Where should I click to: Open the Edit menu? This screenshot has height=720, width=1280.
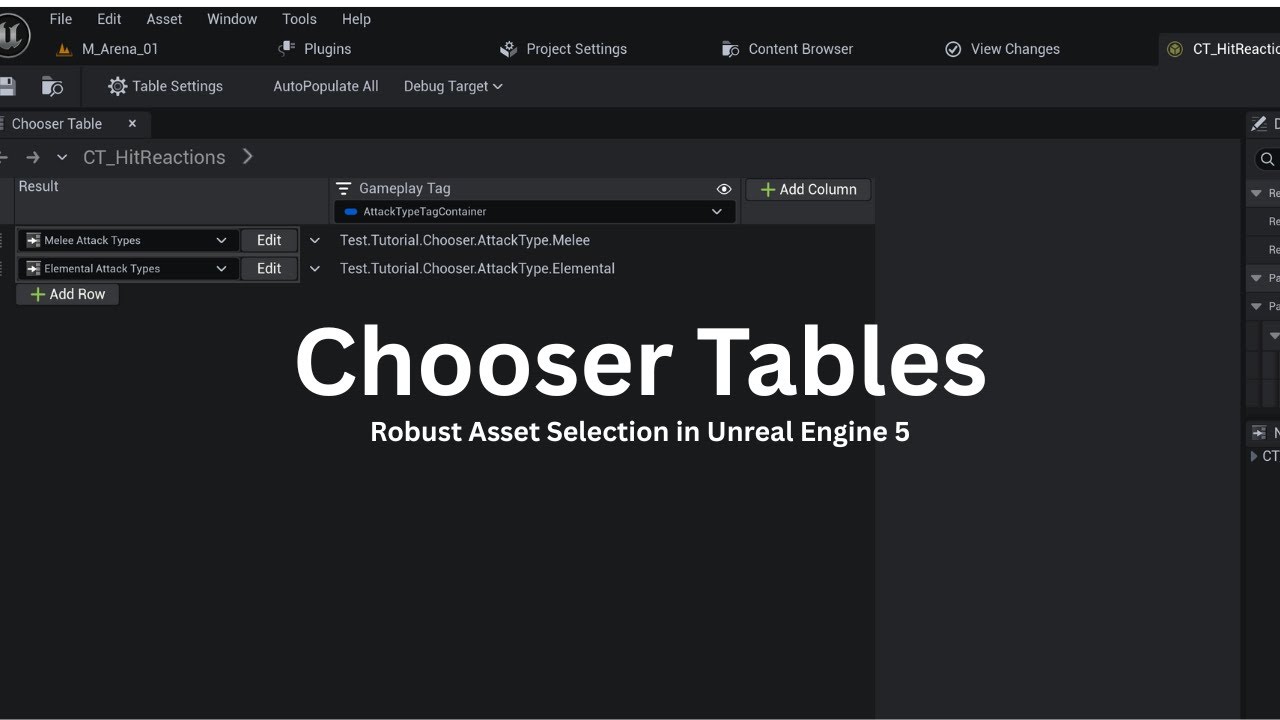pyautogui.click(x=109, y=19)
